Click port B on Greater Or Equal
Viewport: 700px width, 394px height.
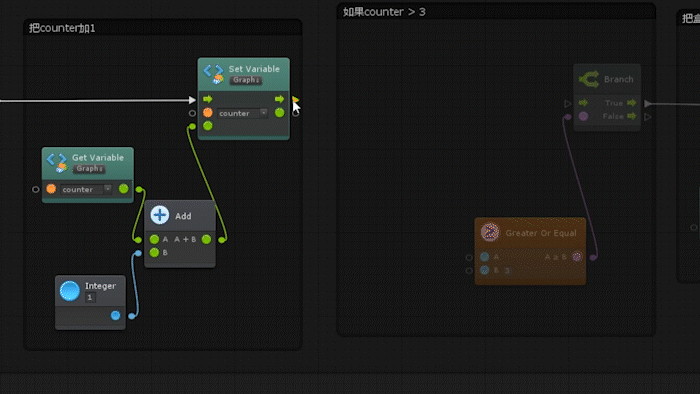[x=484, y=270]
